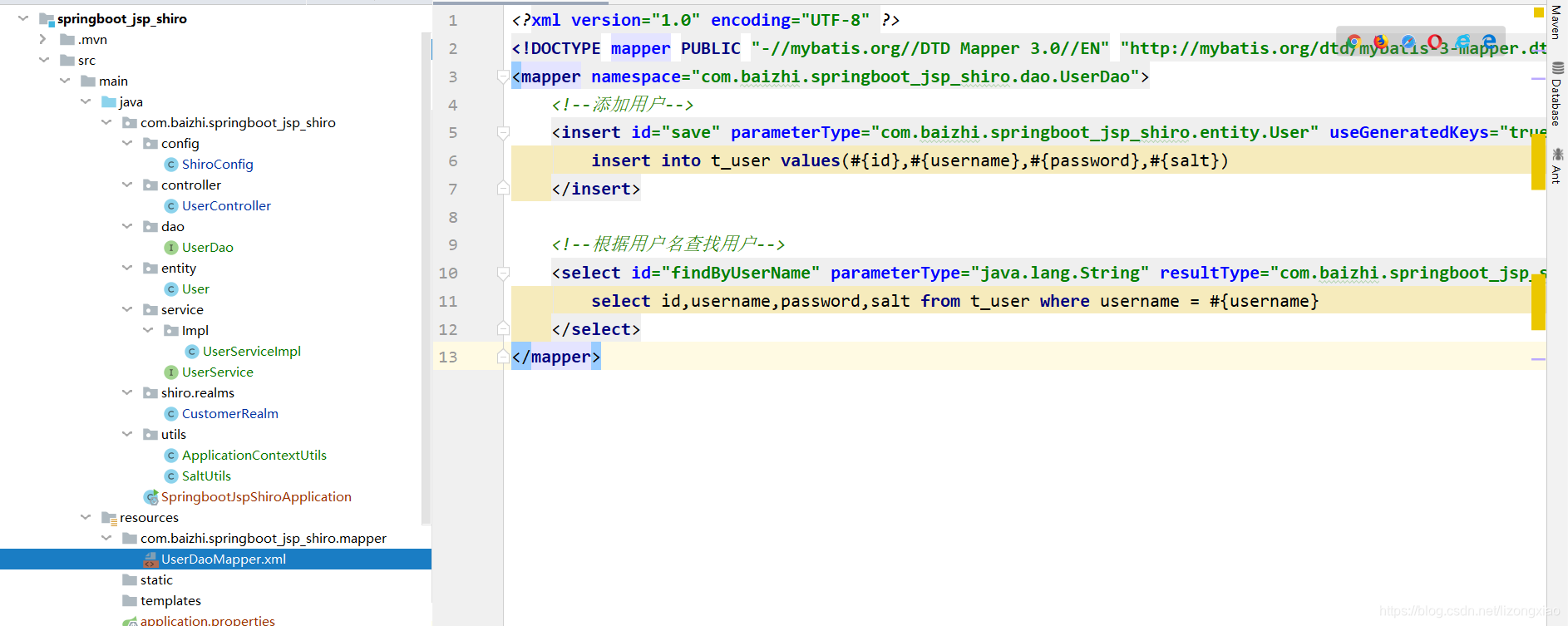Click the CustomerRealm class icon

pos(171,414)
